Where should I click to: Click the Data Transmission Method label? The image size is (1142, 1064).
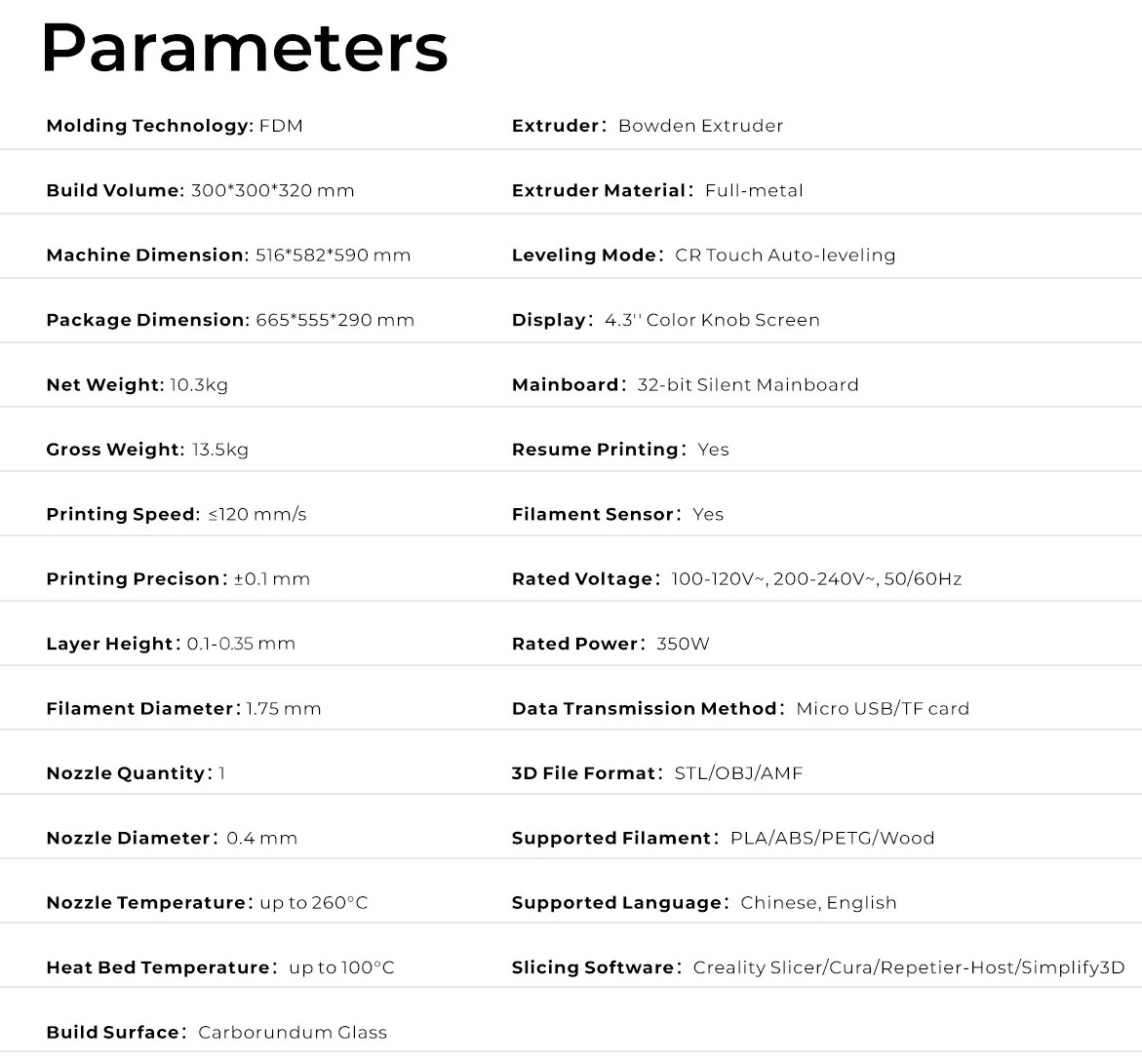(645, 709)
